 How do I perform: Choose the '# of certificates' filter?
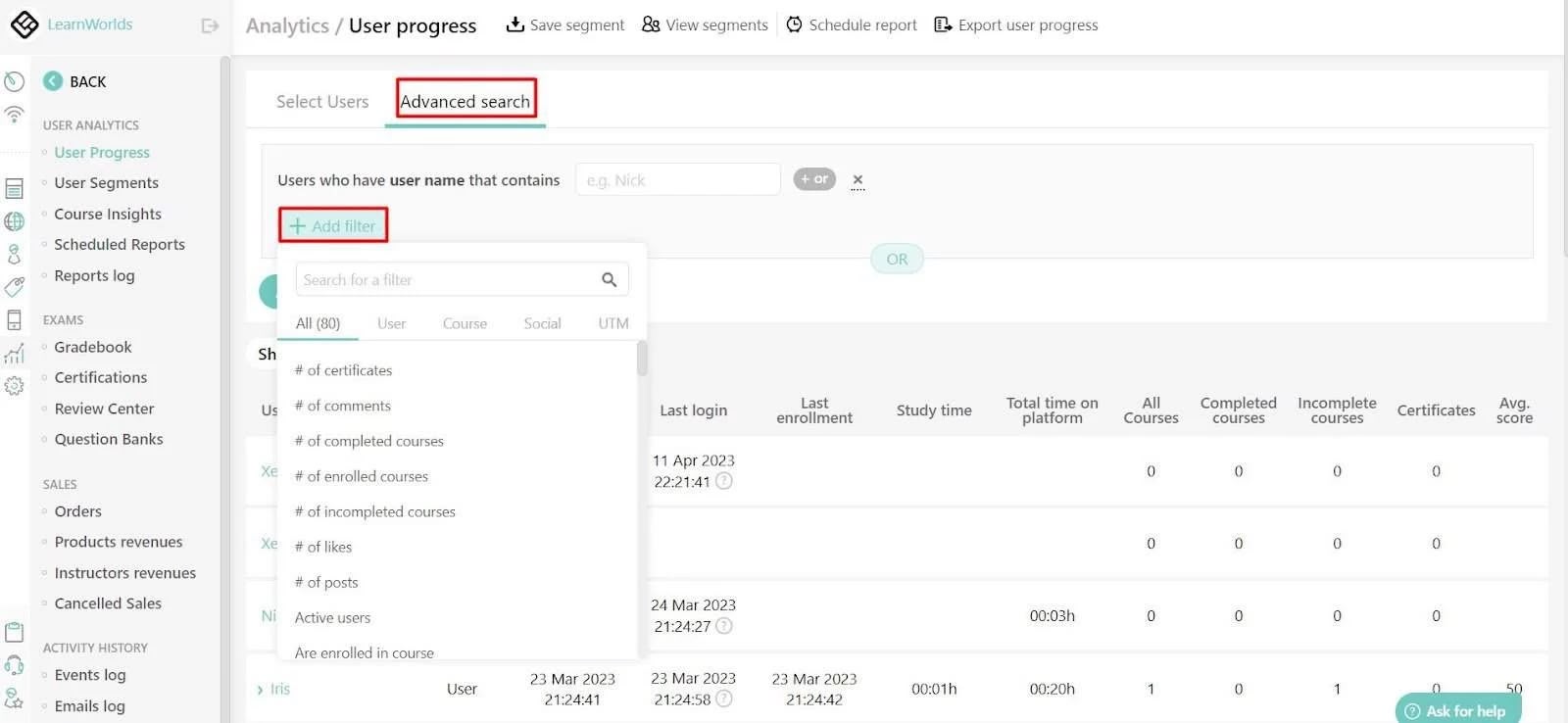click(x=343, y=370)
